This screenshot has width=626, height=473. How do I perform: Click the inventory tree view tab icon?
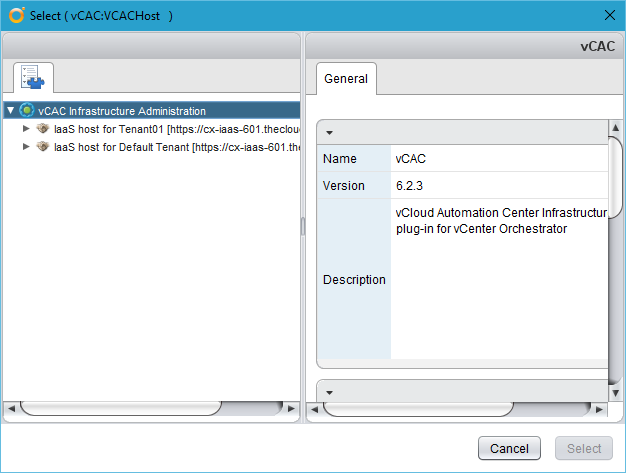pos(33,78)
